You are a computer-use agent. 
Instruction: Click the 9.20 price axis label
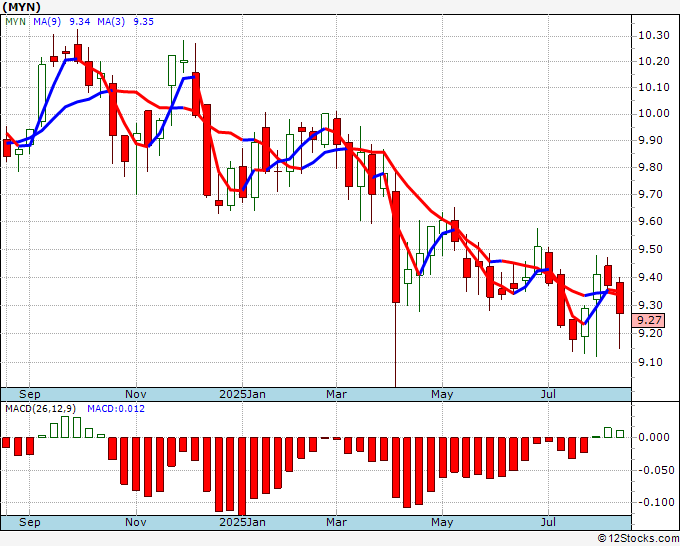coord(651,333)
